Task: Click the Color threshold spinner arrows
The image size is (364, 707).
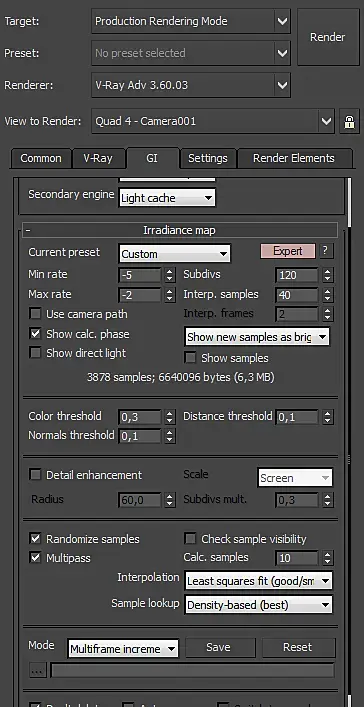Action: pos(170,417)
